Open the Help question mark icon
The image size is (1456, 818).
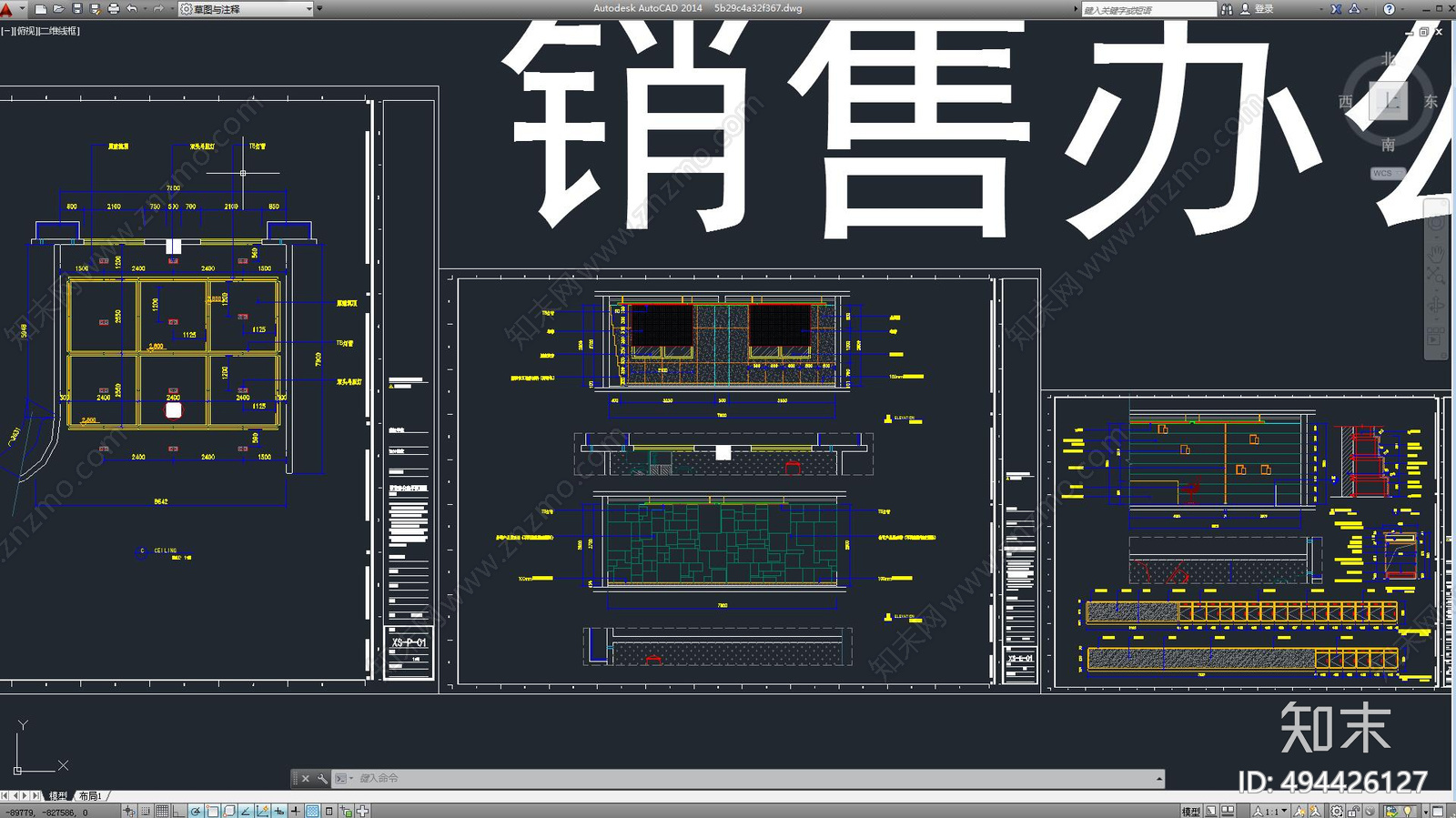1390,9
